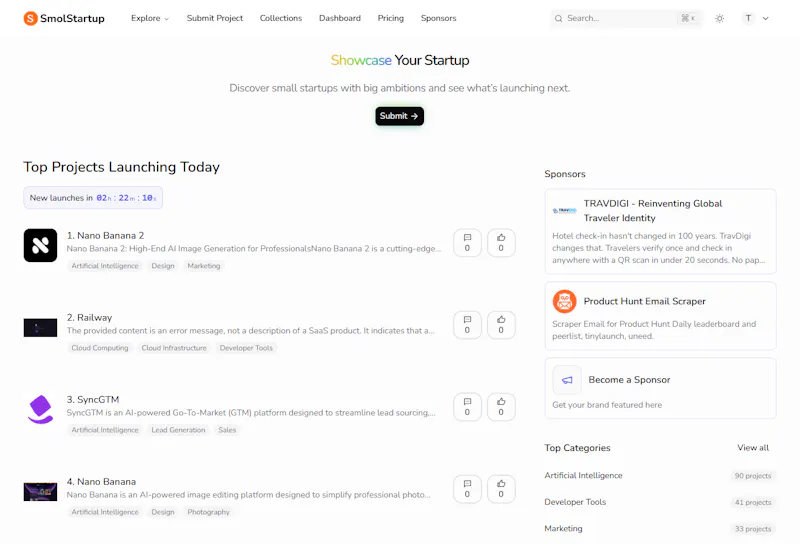Click the black Submit button
The image size is (800, 544).
tap(399, 116)
